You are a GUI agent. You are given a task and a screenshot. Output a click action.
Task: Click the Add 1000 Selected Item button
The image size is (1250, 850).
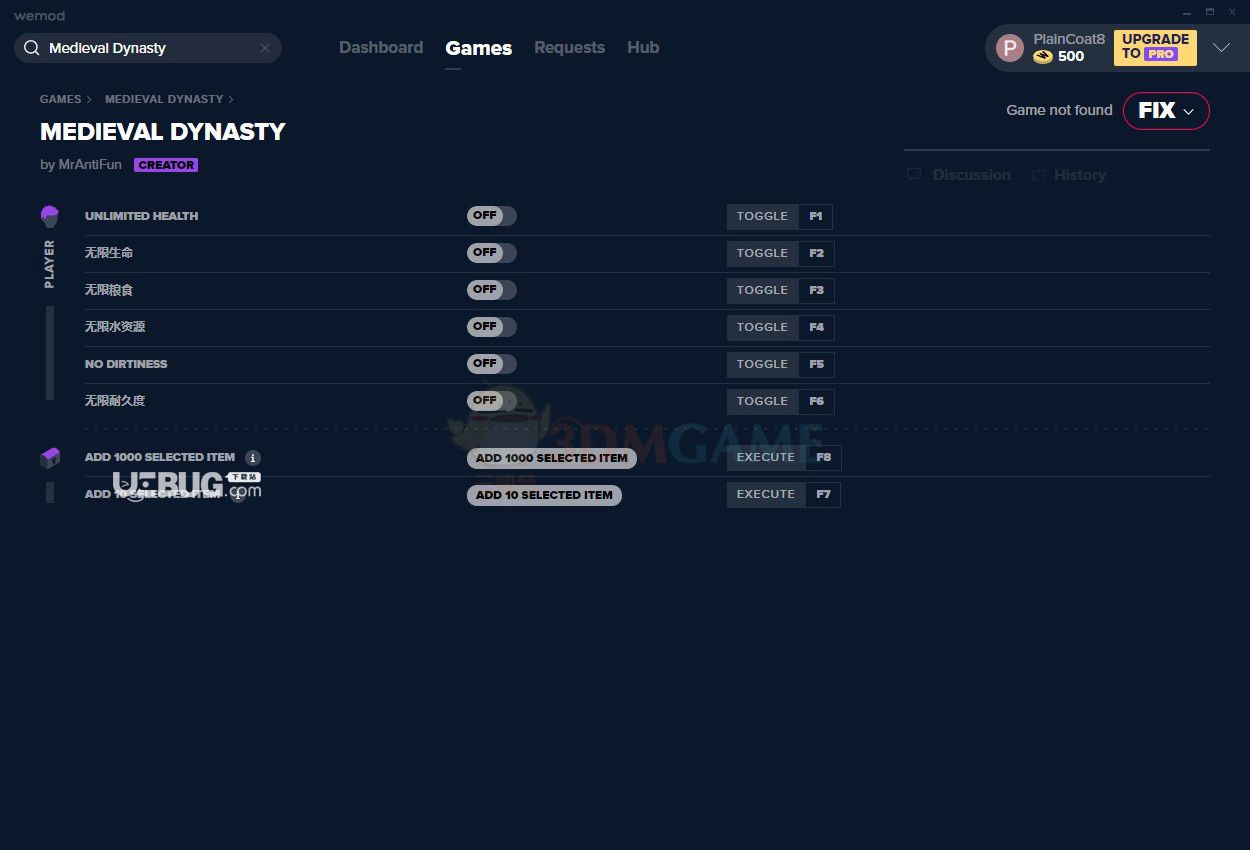click(x=552, y=458)
